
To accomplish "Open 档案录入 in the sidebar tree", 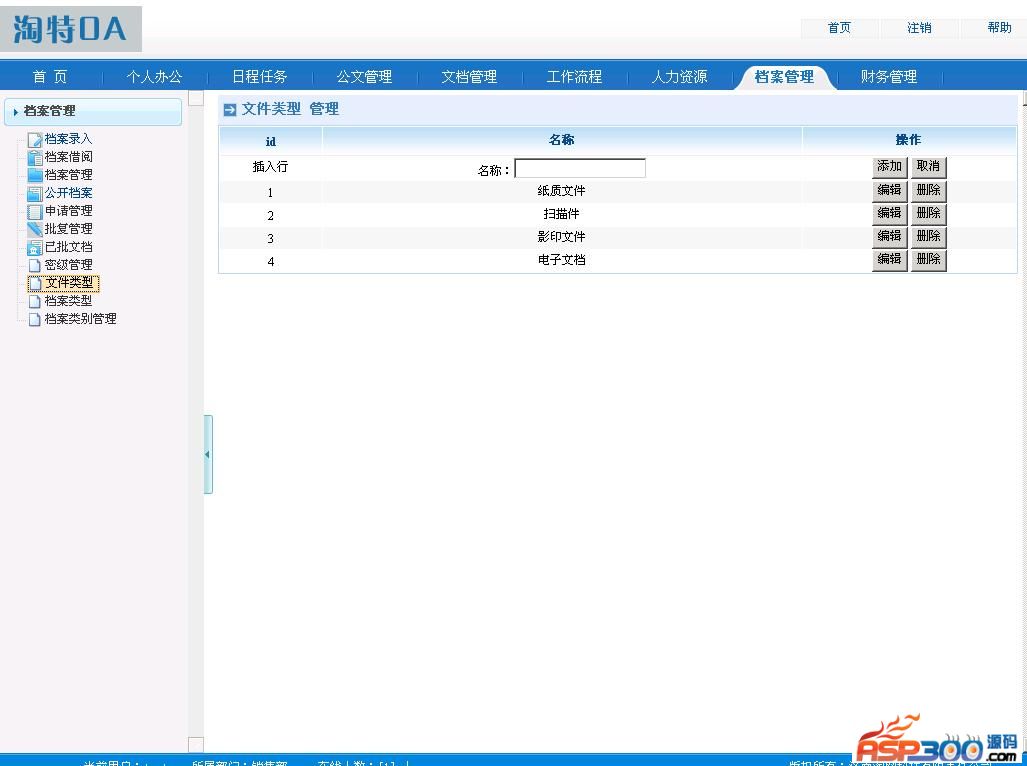I will pos(68,139).
